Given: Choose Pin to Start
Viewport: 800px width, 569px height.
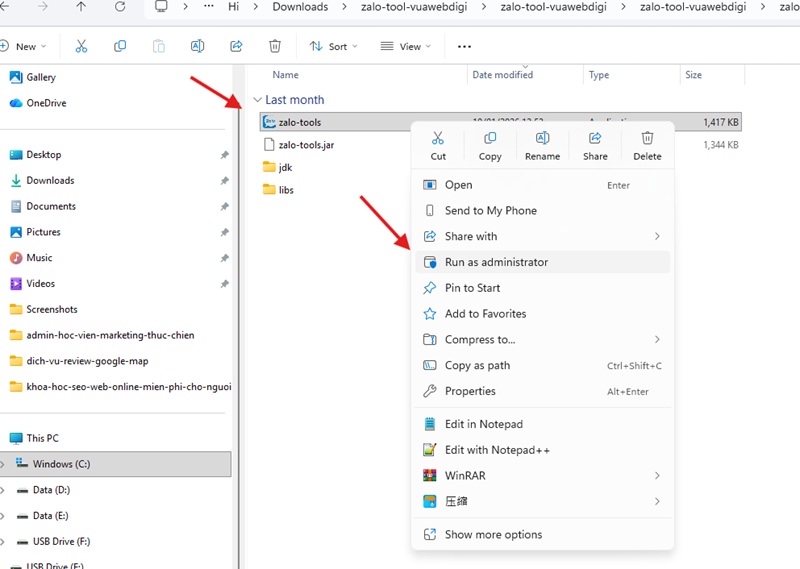Looking at the screenshot, I should pyautogui.click(x=542, y=288).
